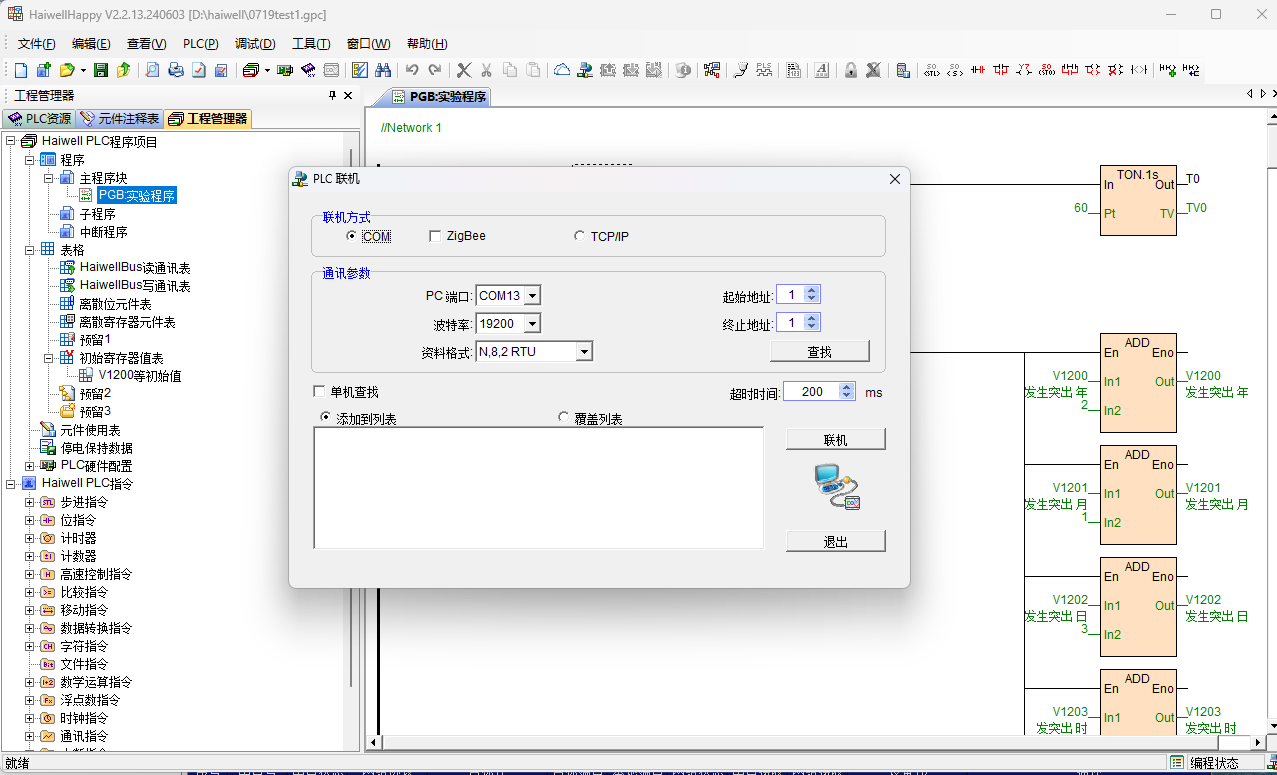1277x775 pixels.
Task: Click the PLS waveform toolbar icon
Action: pos(765,70)
